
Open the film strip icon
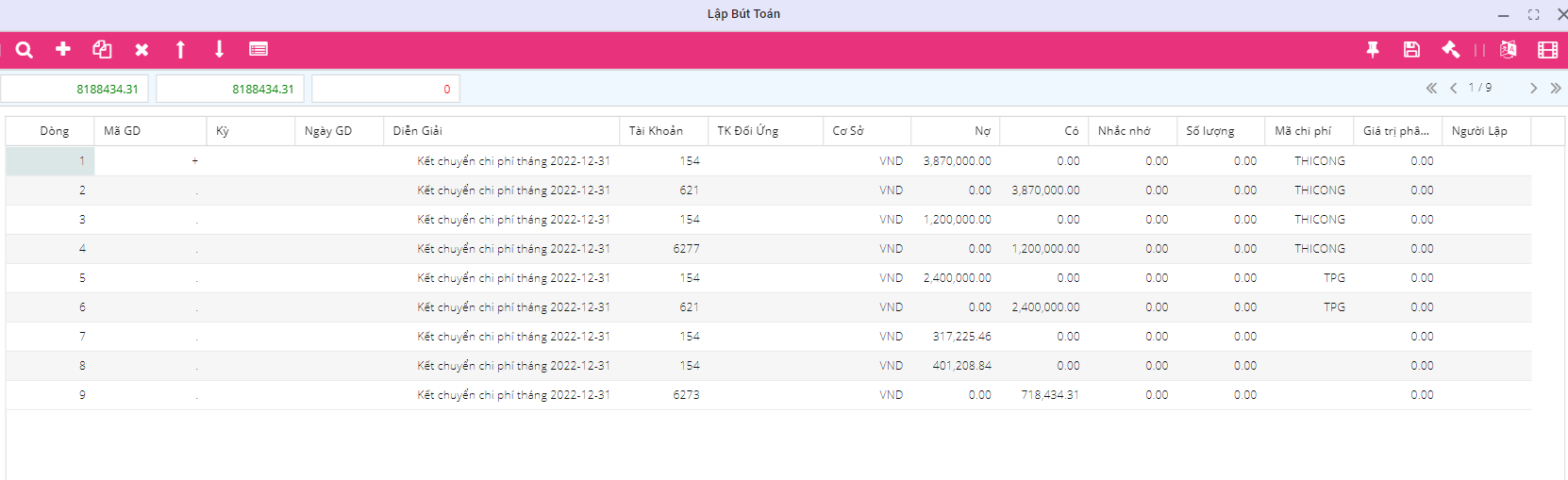pos(1547,50)
